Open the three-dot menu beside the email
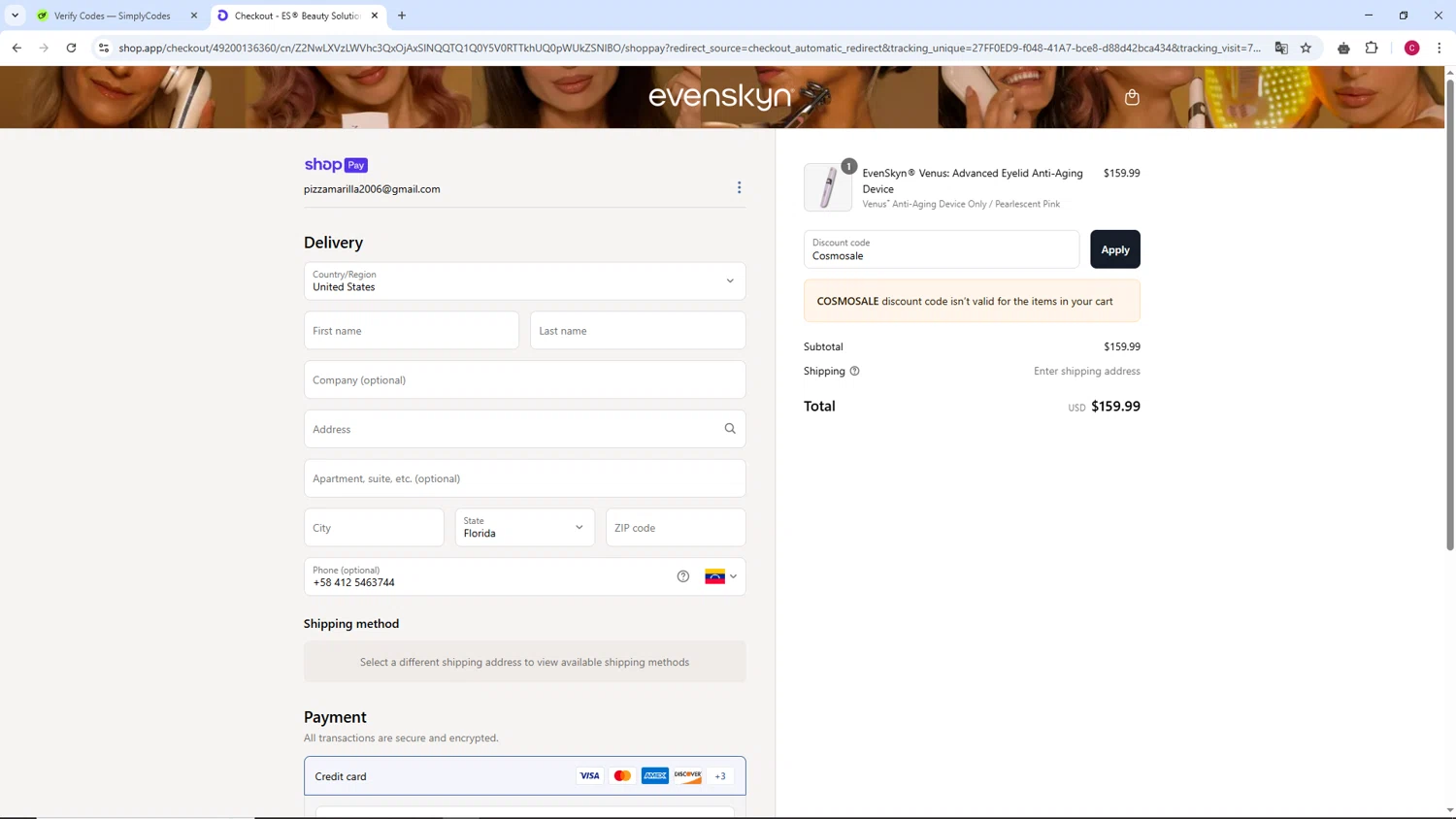The image size is (1456, 819). pyautogui.click(x=739, y=187)
